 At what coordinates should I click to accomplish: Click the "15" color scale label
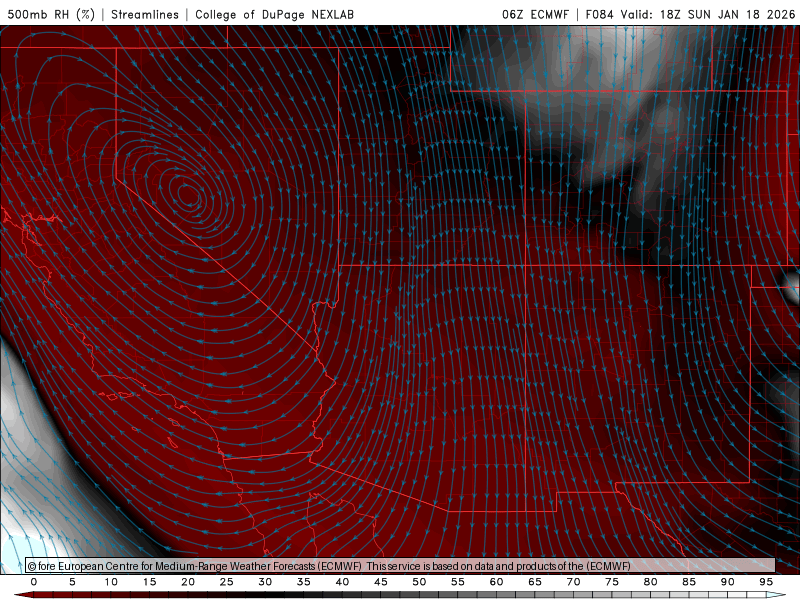[x=149, y=582]
